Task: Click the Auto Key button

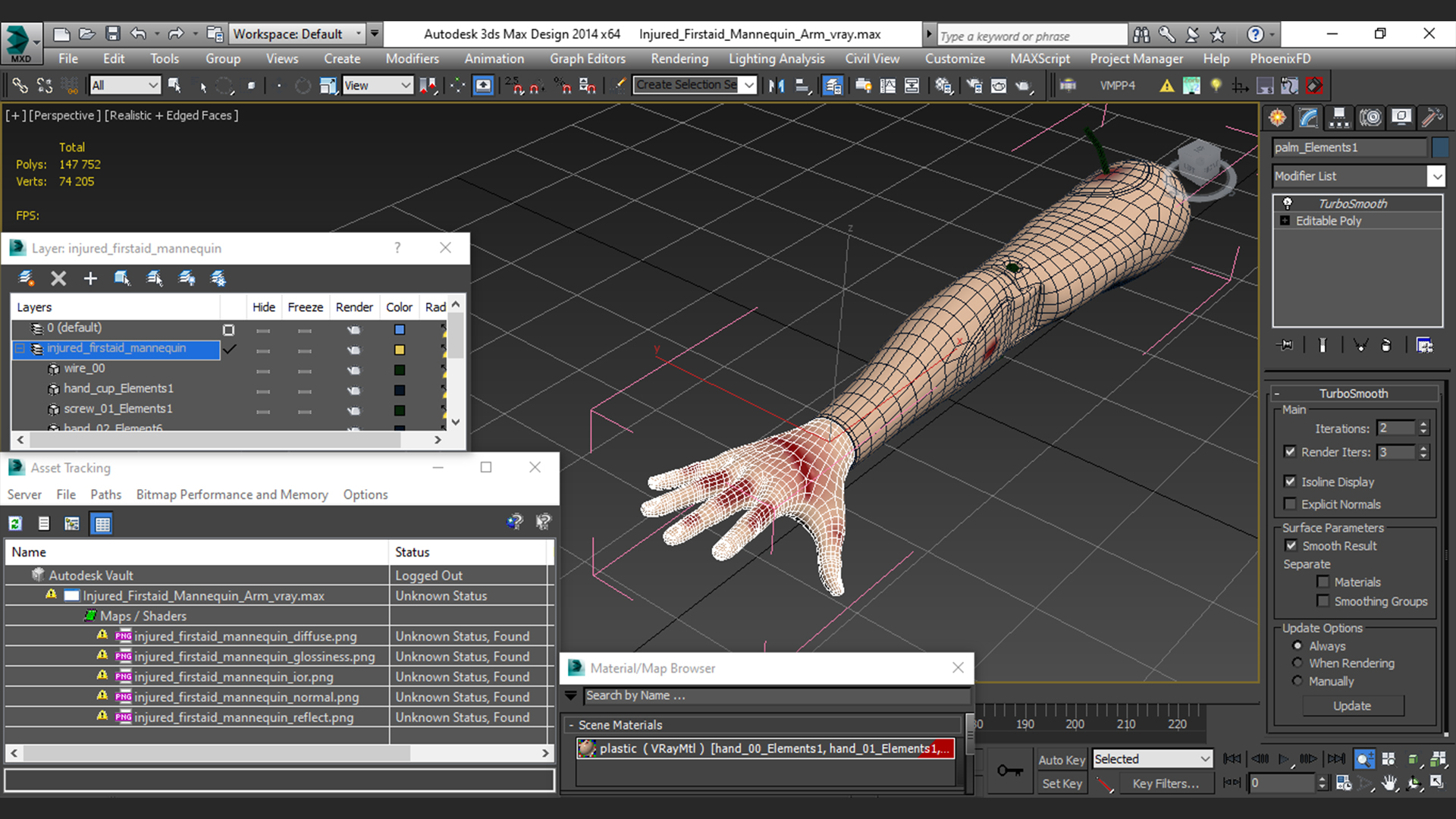Action: pos(1062,760)
